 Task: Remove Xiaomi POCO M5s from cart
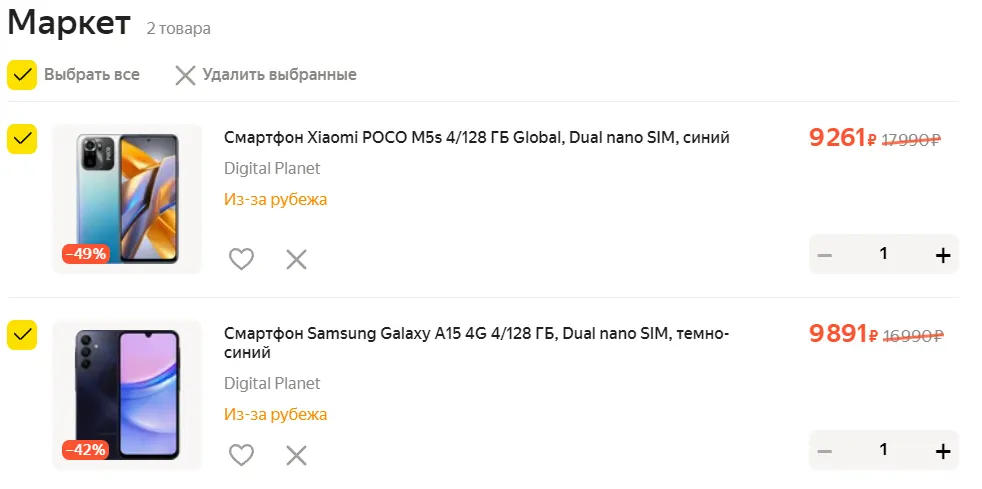(x=296, y=259)
